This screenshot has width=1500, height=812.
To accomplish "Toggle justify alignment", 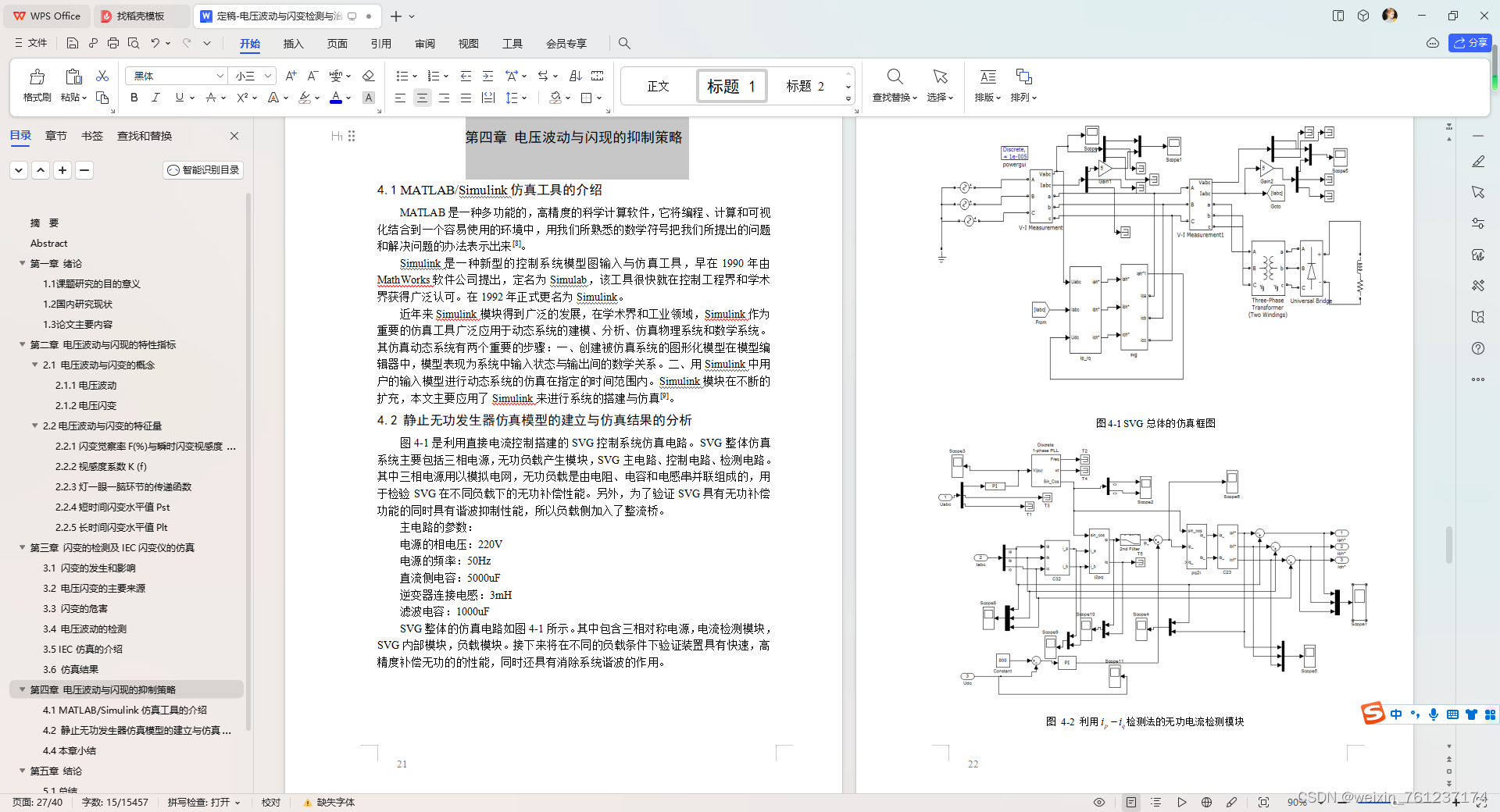I will pyautogui.click(x=466, y=98).
